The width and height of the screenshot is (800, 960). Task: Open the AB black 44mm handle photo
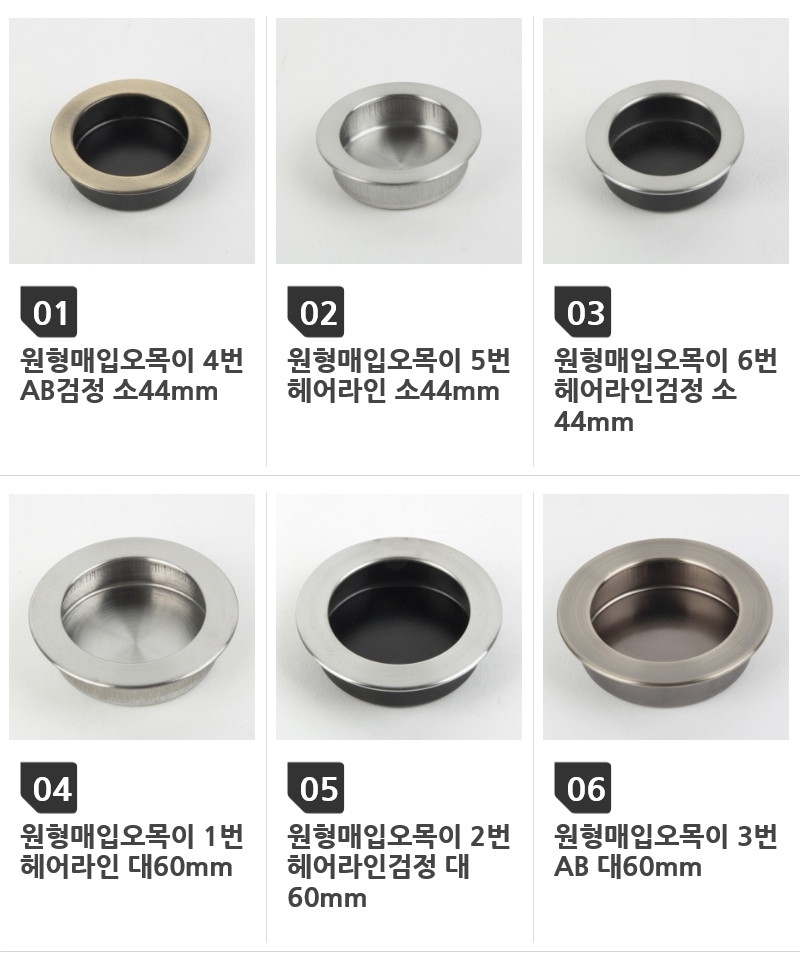pyautogui.click(x=132, y=141)
